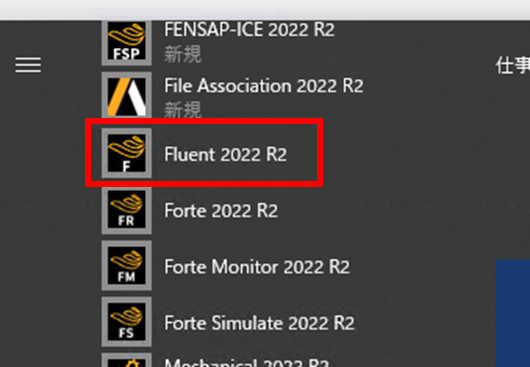Select the FENSAP-ICE 2022 R2 label
Image resolution: width=530 pixels, height=367 pixels.
[249, 30]
